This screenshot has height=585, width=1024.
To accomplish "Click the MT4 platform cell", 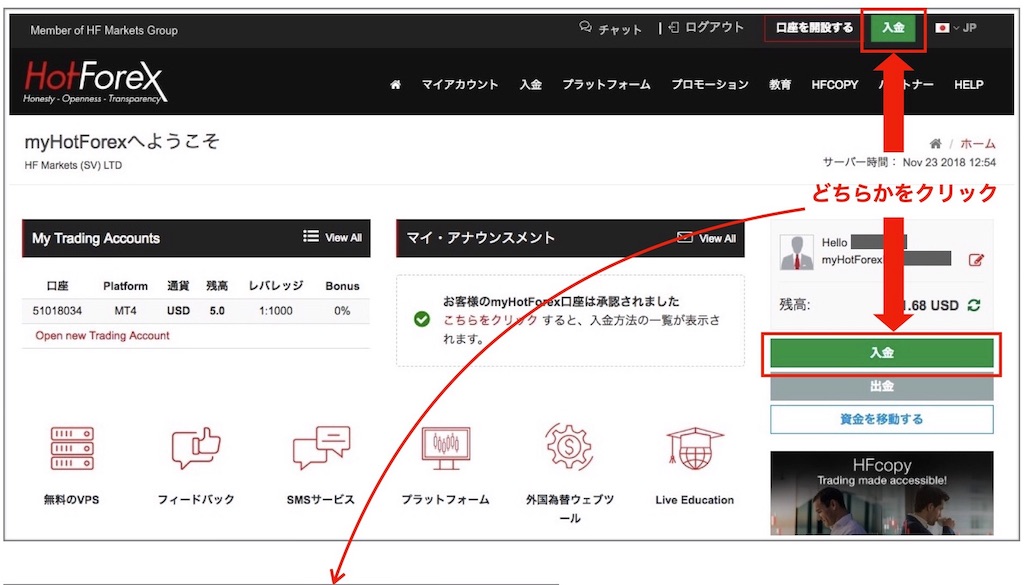I will tap(125, 311).
